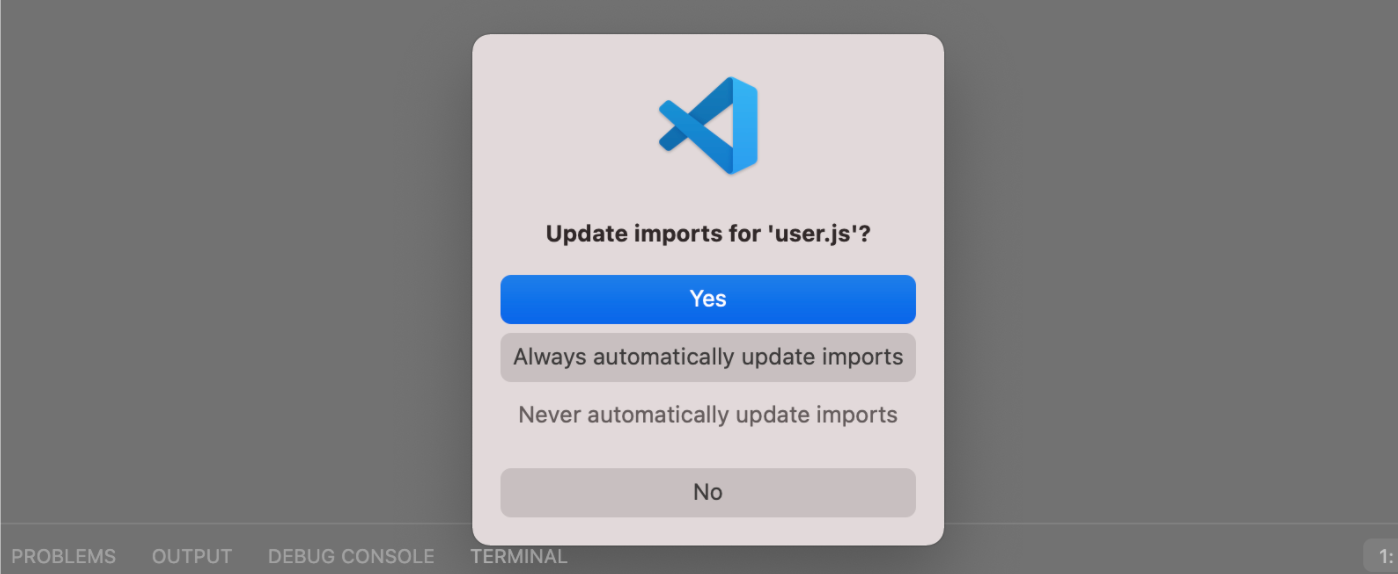Select Never automatically update imports

point(708,415)
